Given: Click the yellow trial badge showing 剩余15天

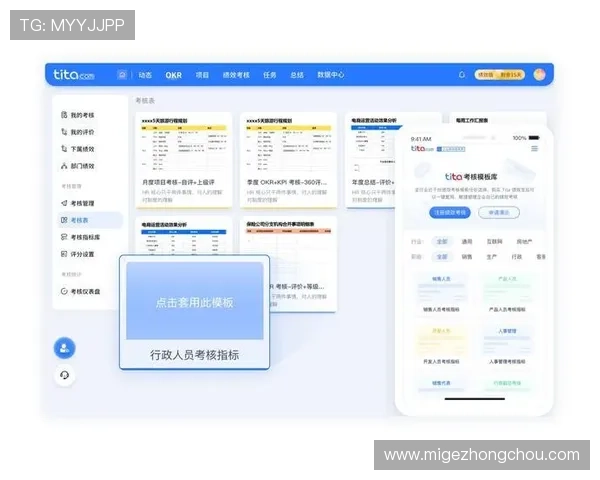Looking at the screenshot, I should (x=500, y=75).
